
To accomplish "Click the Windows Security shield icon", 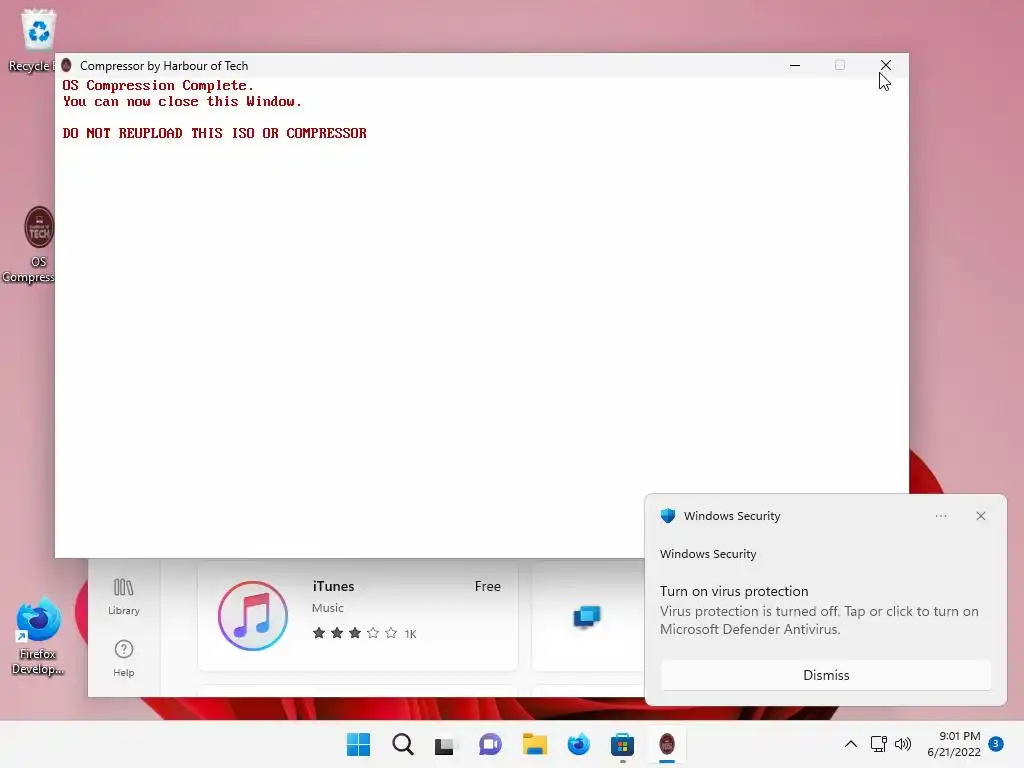I will pyautogui.click(x=667, y=516).
